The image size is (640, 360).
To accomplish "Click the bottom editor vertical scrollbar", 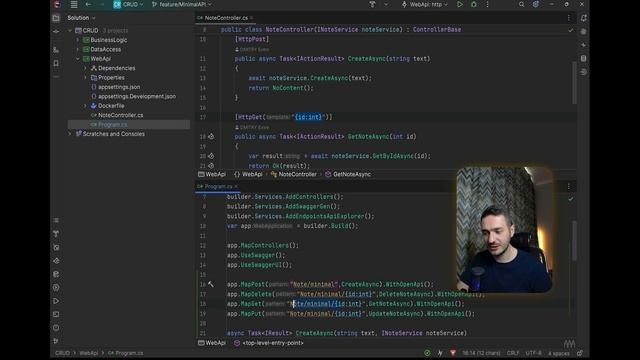I will [574, 241].
